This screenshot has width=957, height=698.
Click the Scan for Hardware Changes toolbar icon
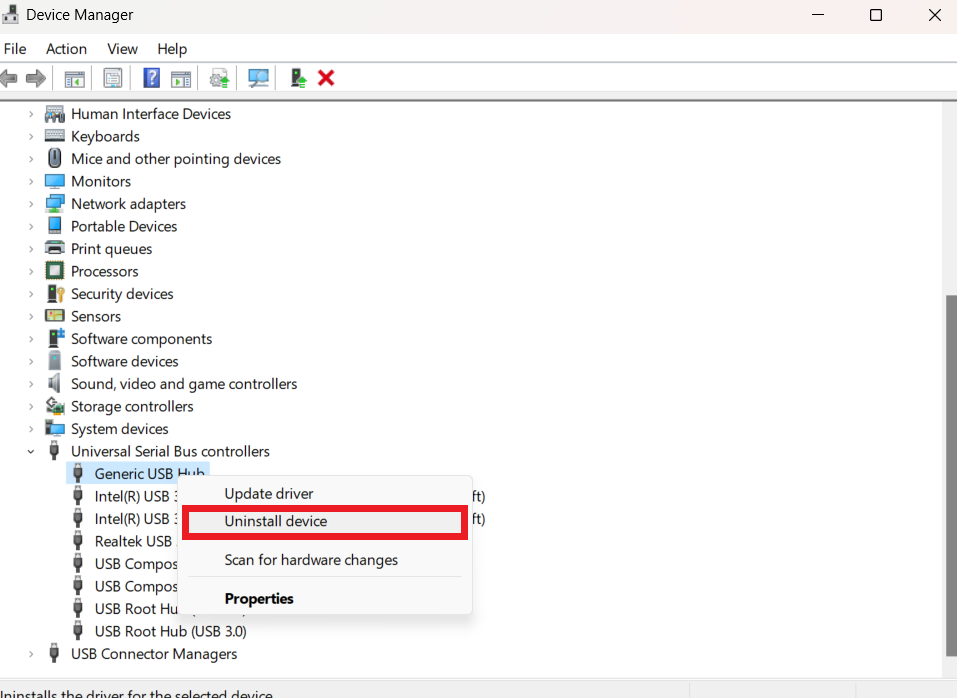(258, 77)
